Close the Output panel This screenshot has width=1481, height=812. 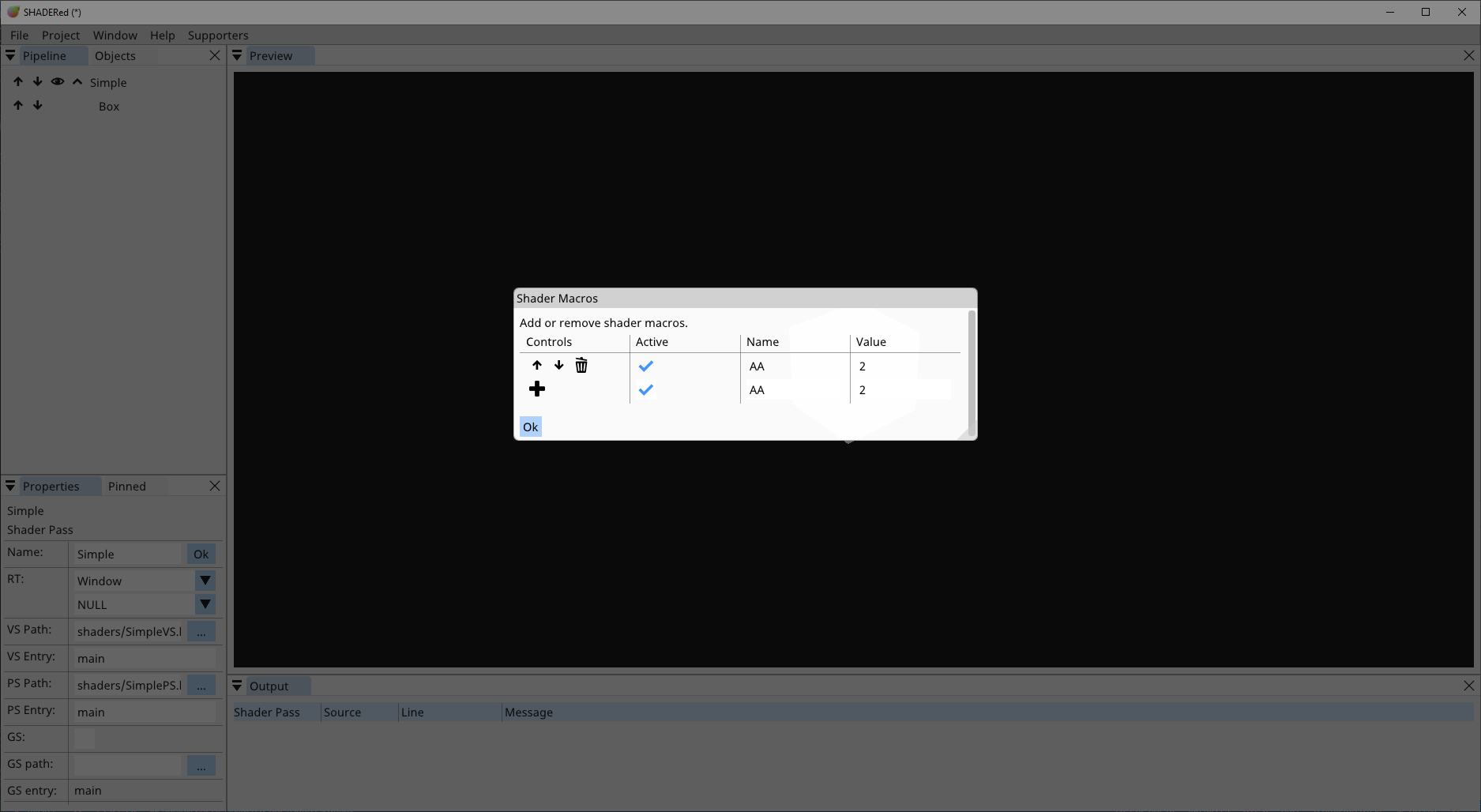[x=1469, y=686]
